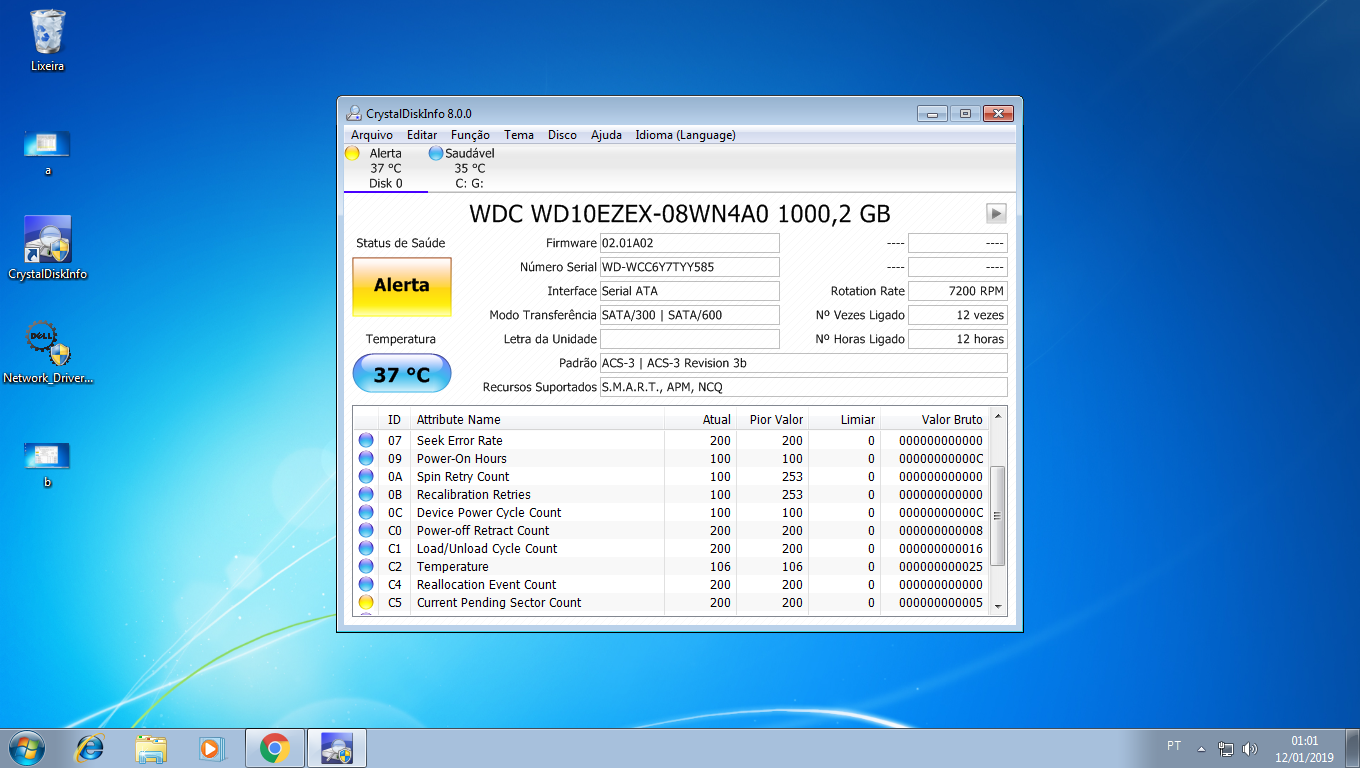1360x768 pixels.
Task: Click Nº Vezes Ligado value 12 vezes
Action: [957, 315]
